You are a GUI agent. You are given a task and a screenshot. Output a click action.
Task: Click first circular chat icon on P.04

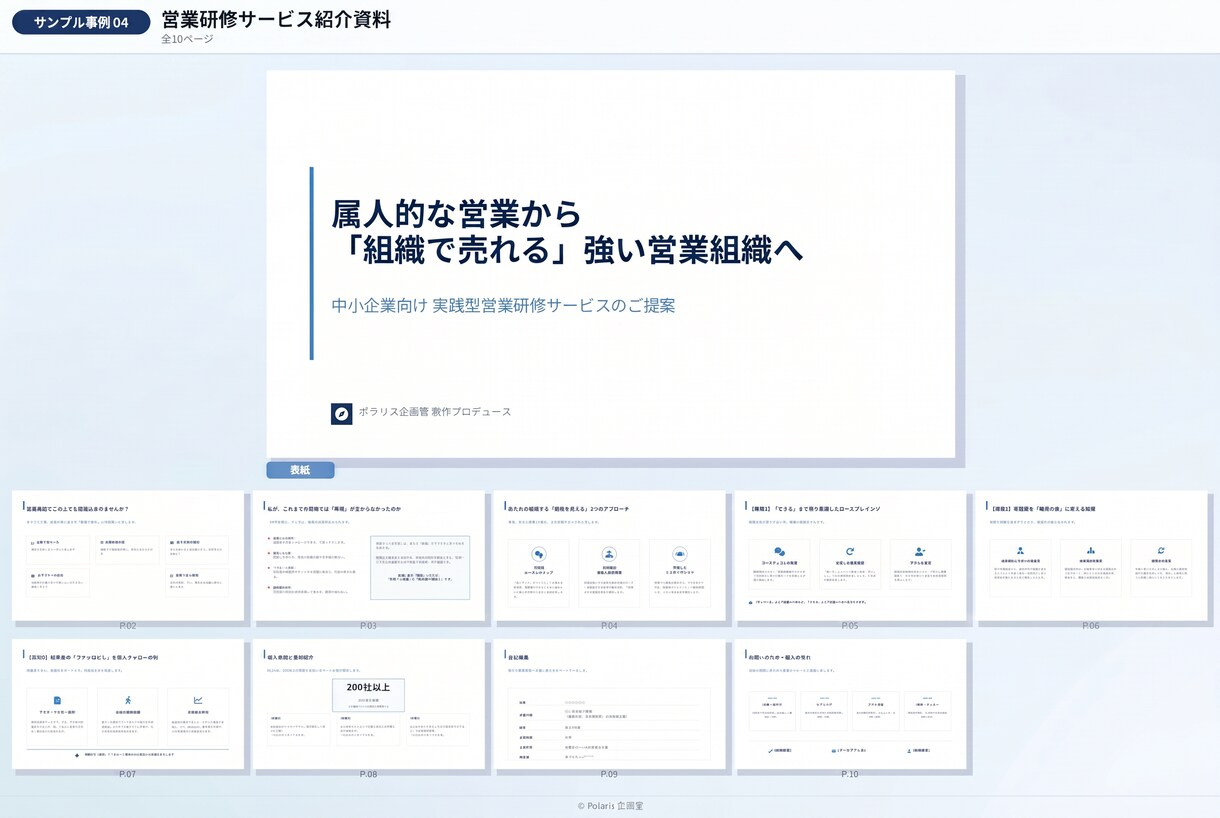point(538,554)
